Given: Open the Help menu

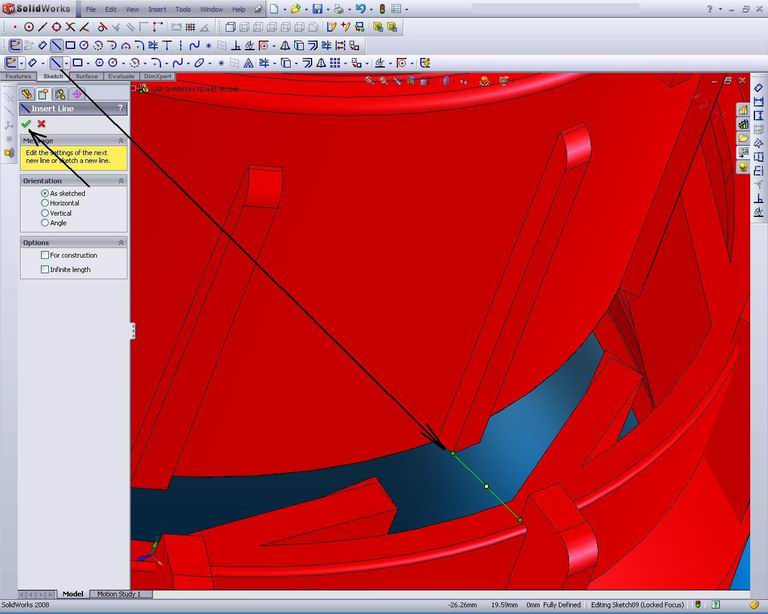Looking at the screenshot, I should click(239, 9).
